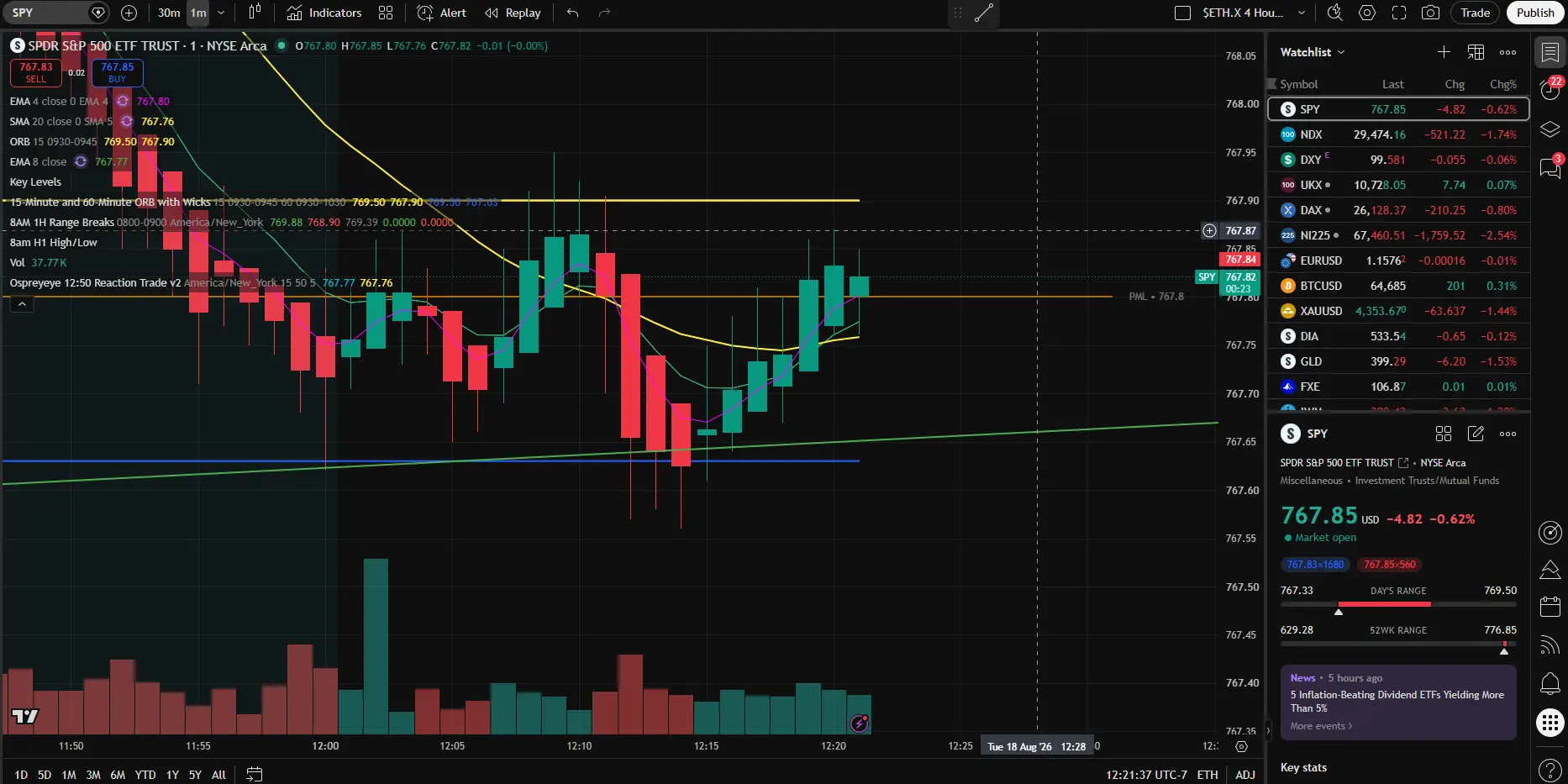Screen dimensions: 1568x784
Task: Open the $ETH.X 4 Hou... layout name
Action: (x=1243, y=13)
